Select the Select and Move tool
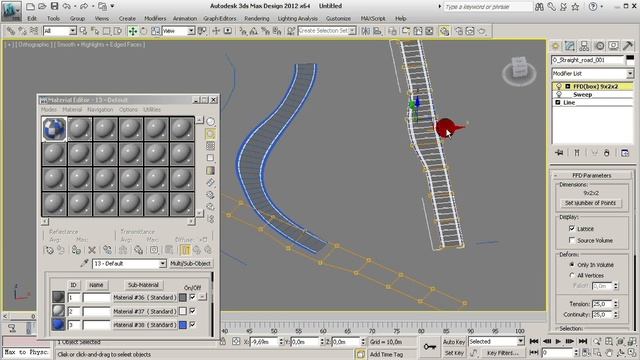Image resolution: width=640 pixels, height=360 pixels. coord(133,31)
